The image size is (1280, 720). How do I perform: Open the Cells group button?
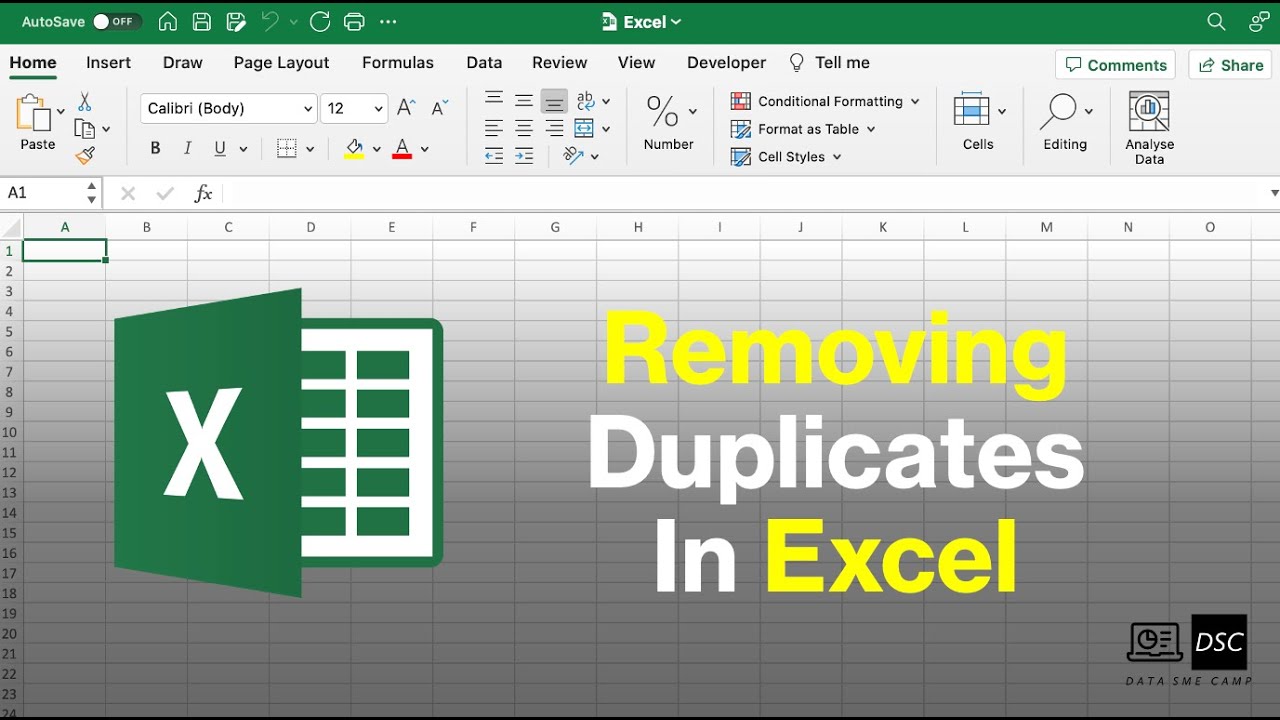click(978, 122)
